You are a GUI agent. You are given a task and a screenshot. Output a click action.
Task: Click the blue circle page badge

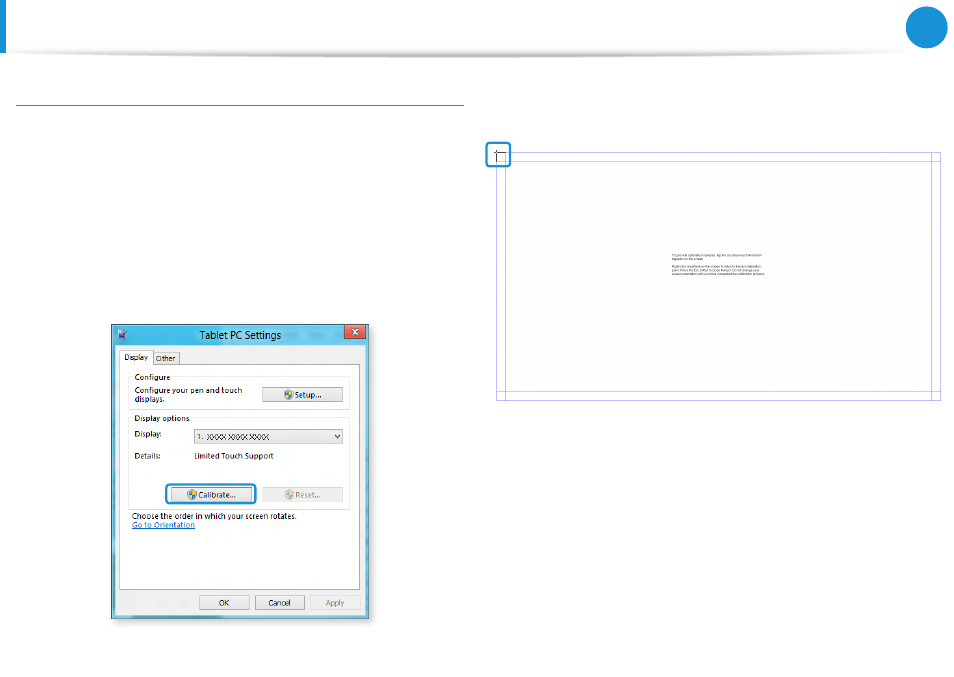click(927, 27)
